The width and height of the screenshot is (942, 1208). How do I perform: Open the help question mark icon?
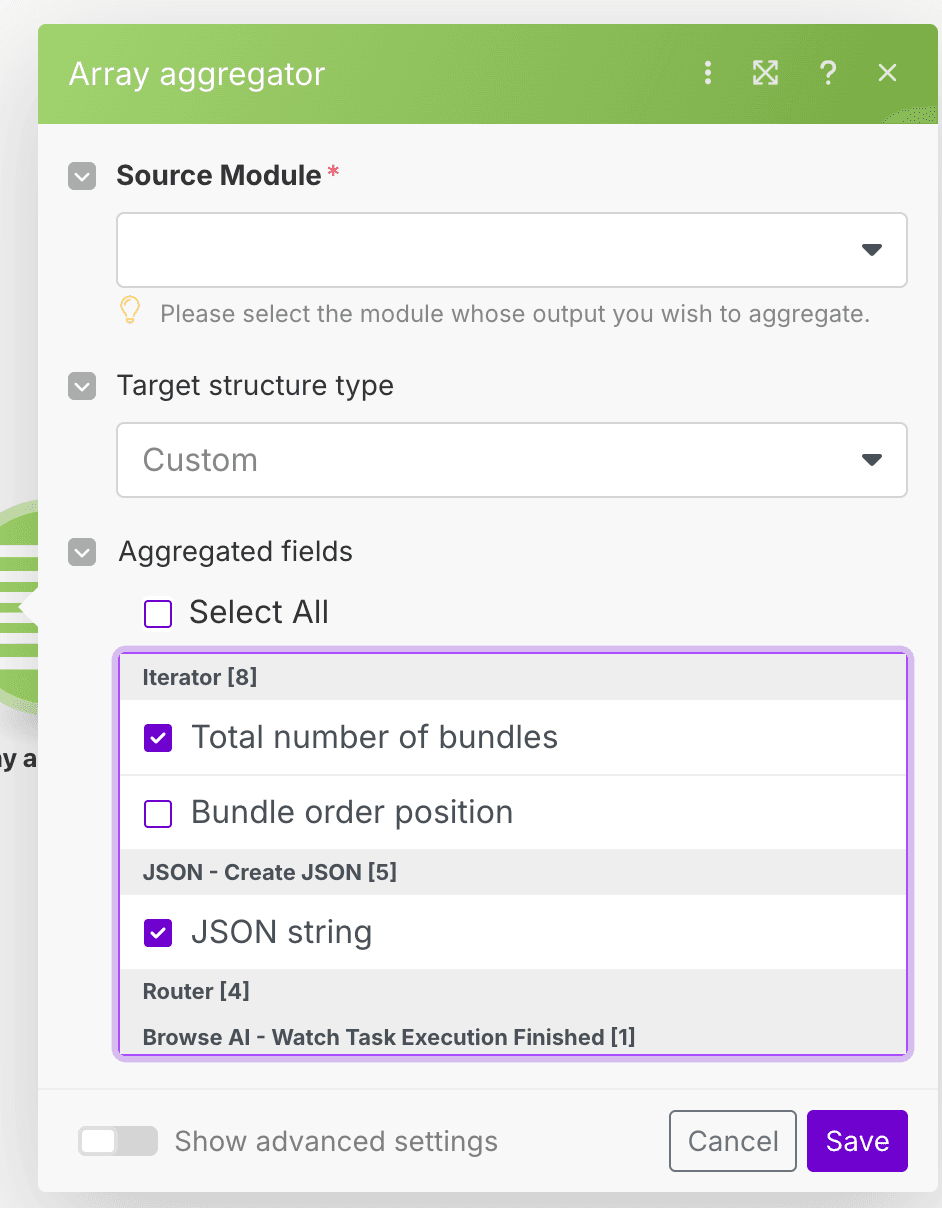pyautogui.click(x=827, y=73)
